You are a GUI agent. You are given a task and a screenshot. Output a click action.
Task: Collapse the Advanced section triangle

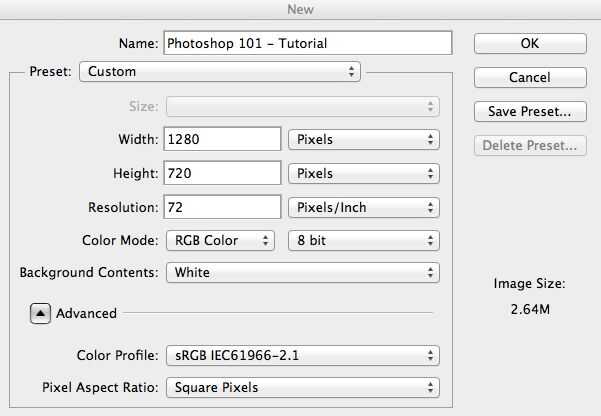(x=40, y=313)
